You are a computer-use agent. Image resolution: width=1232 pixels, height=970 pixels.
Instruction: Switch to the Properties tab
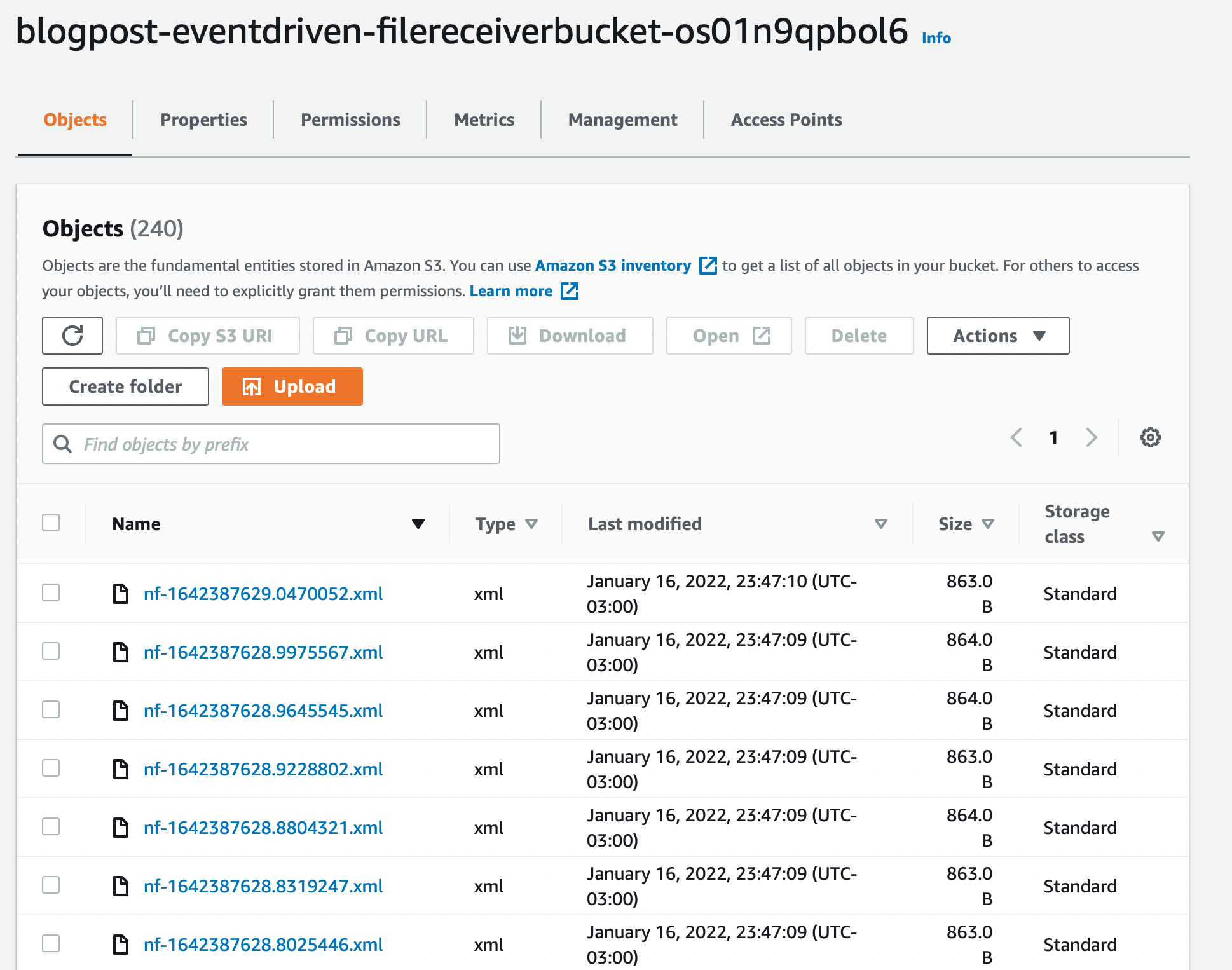[203, 120]
